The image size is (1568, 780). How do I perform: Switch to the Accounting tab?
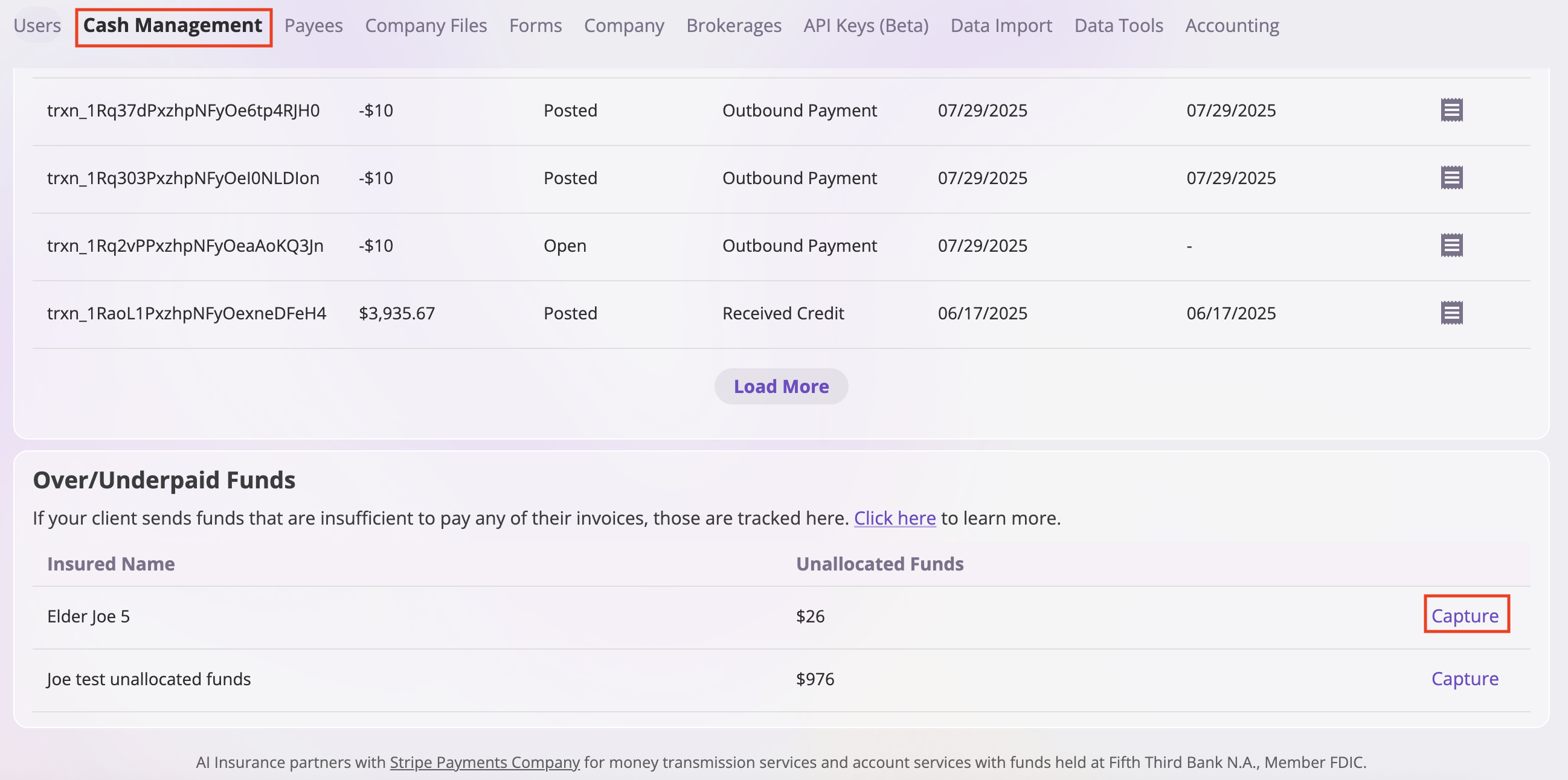pos(1232,25)
